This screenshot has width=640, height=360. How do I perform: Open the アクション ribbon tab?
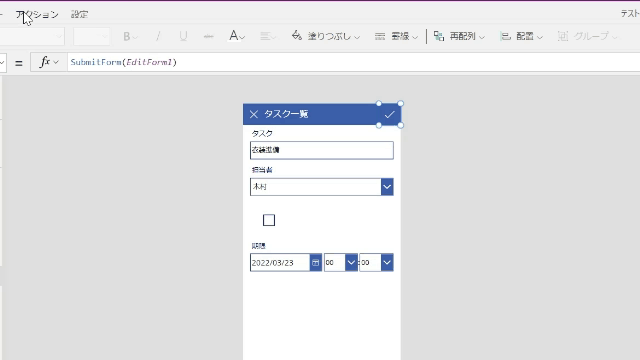pyautogui.click(x=37, y=14)
